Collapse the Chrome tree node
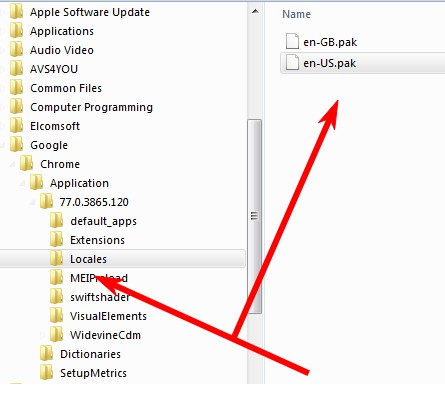445x402 pixels. [x=12, y=164]
